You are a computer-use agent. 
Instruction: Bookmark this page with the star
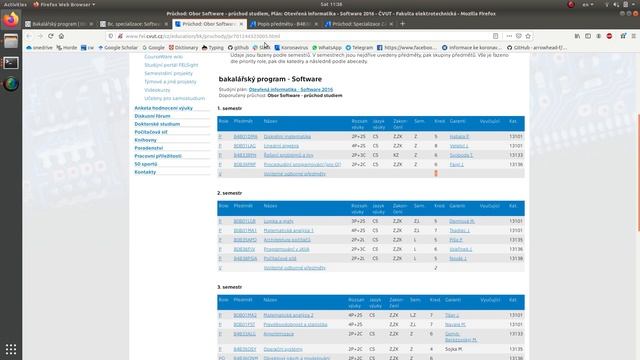click(528, 36)
